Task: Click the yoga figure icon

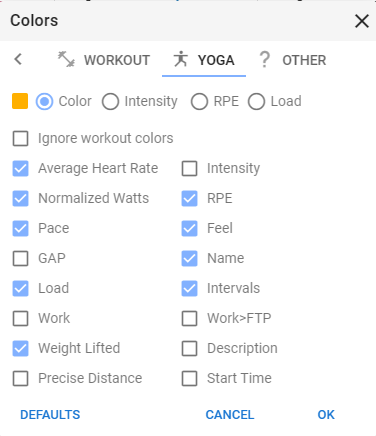Action: pyautogui.click(x=180, y=59)
